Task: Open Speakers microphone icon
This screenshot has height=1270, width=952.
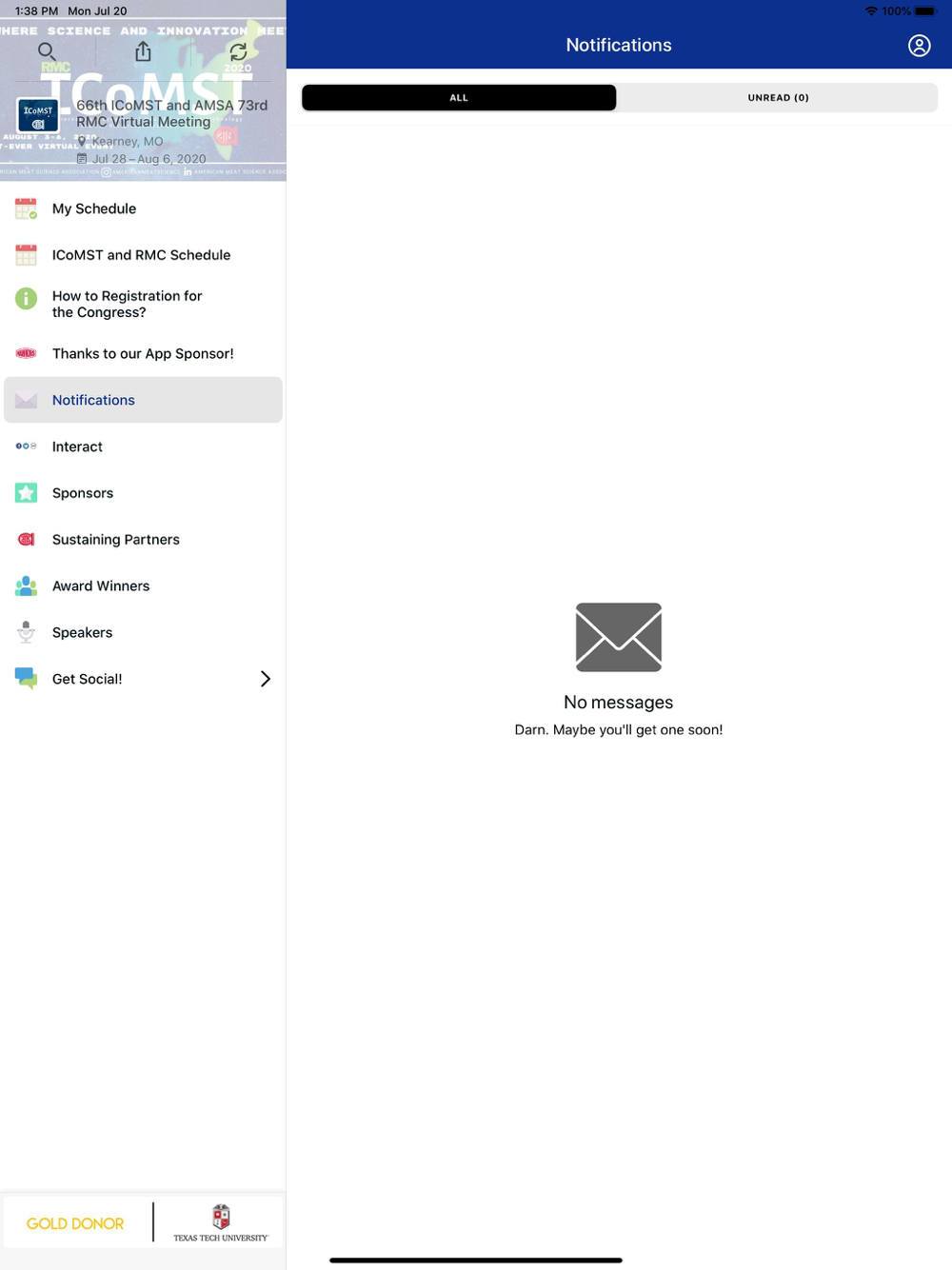Action: tap(26, 632)
